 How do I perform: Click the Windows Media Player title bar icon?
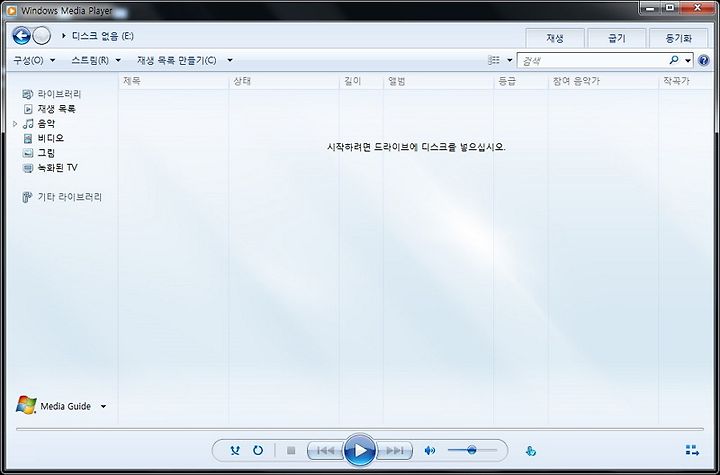11,10
